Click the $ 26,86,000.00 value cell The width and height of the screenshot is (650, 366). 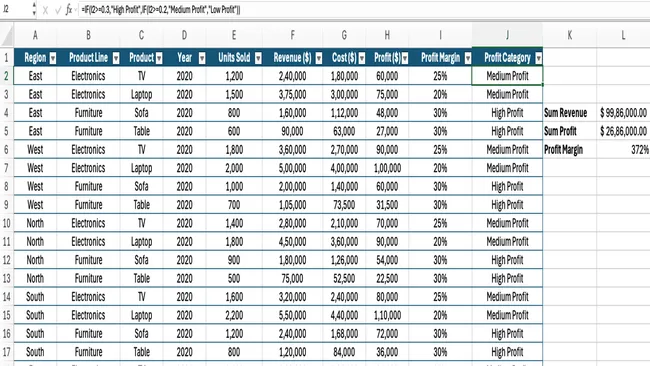(x=623, y=131)
